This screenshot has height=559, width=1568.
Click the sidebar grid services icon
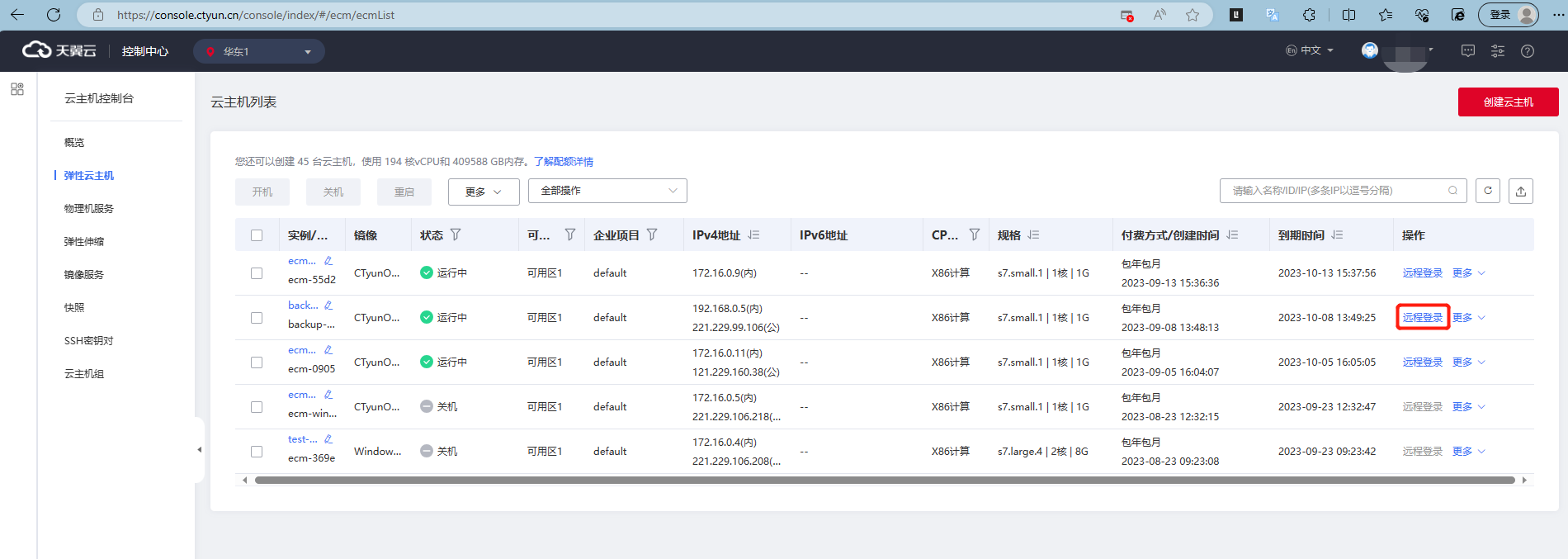17,89
